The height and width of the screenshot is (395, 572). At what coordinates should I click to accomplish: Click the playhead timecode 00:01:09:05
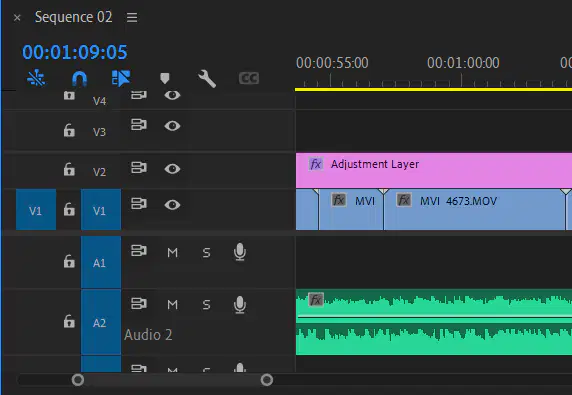(x=75, y=52)
